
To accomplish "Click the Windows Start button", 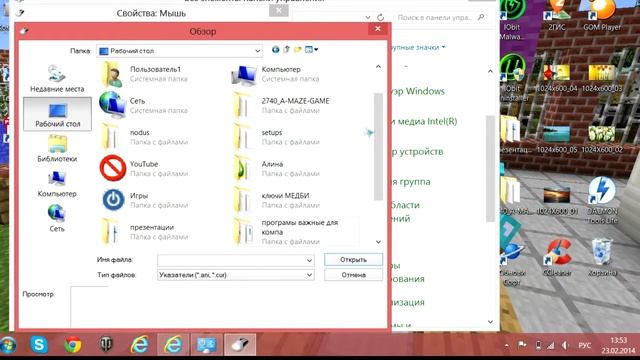I will pyautogui.click(x=8, y=345).
